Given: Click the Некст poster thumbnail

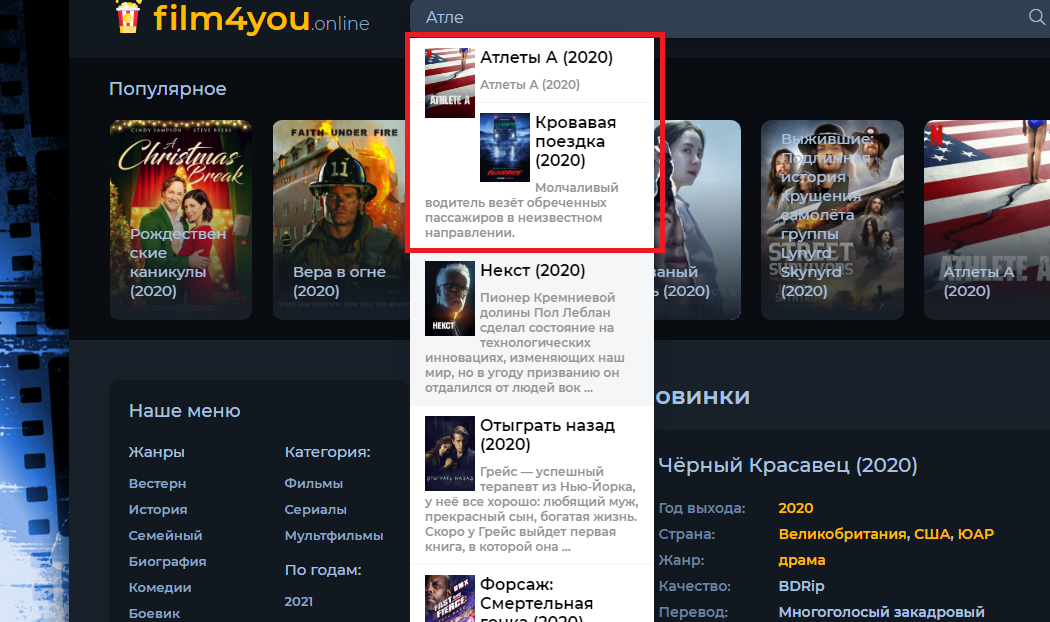Looking at the screenshot, I should 450,299.
